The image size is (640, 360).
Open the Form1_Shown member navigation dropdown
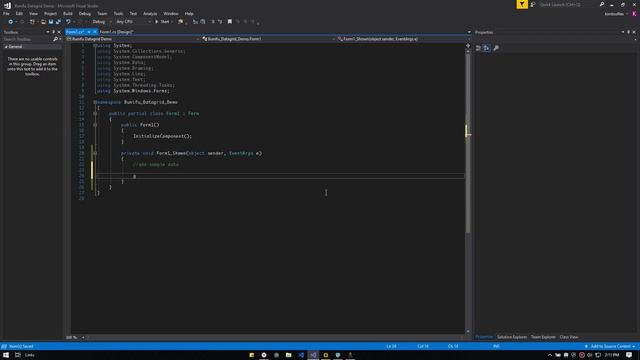tap(404, 39)
